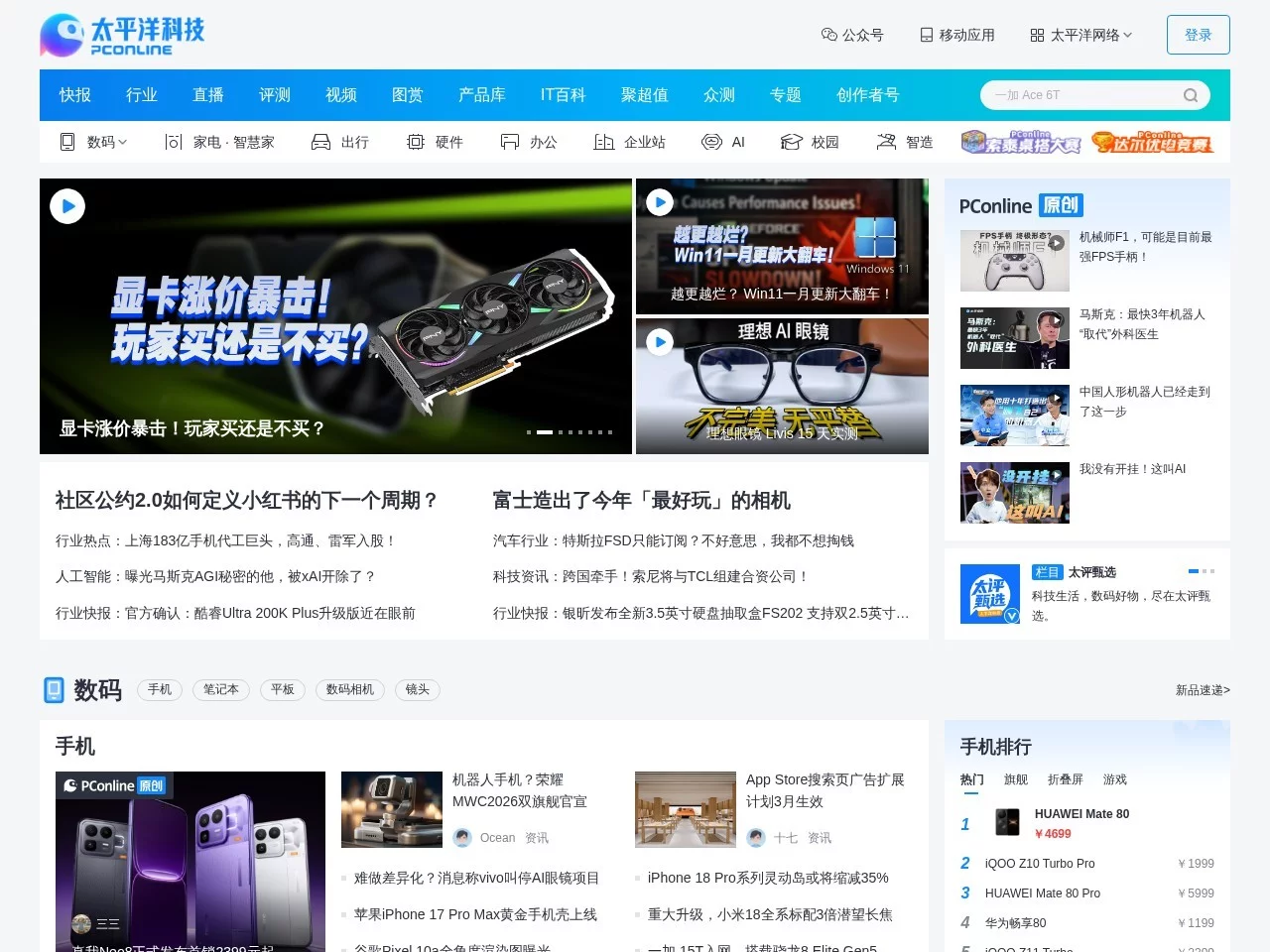Image resolution: width=1270 pixels, height=952 pixels.
Task: Open the 产品库 navigation menu
Action: click(482, 94)
